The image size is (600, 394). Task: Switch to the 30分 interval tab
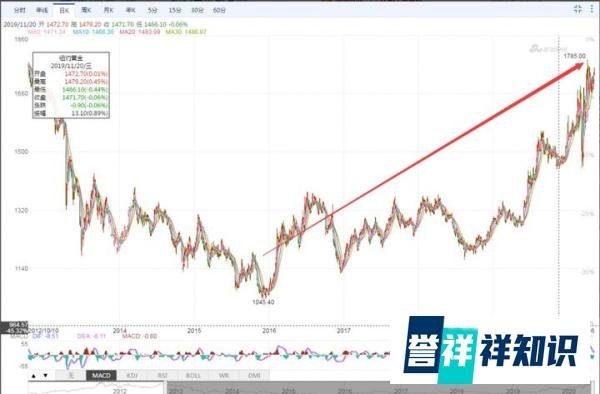pos(197,10)
